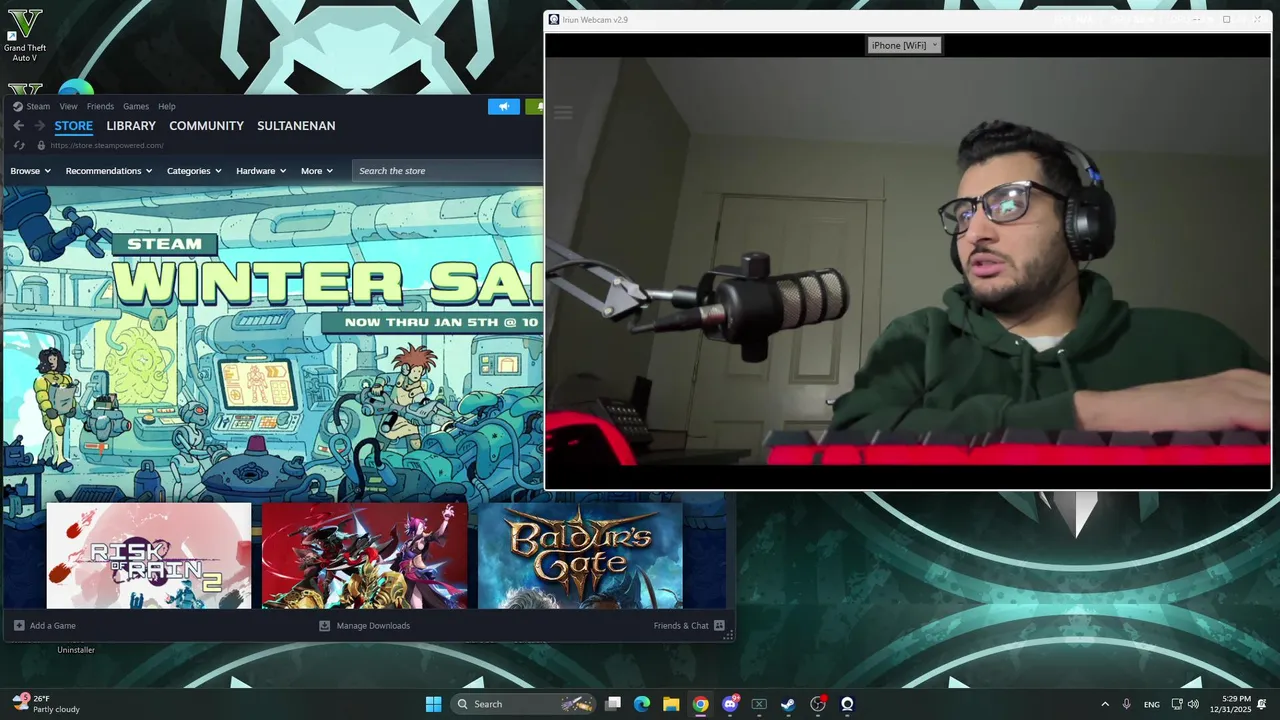Viewport: 1280px width, 720px height.
Task: Open Discord from the taskbar
Action: (730, 704)
